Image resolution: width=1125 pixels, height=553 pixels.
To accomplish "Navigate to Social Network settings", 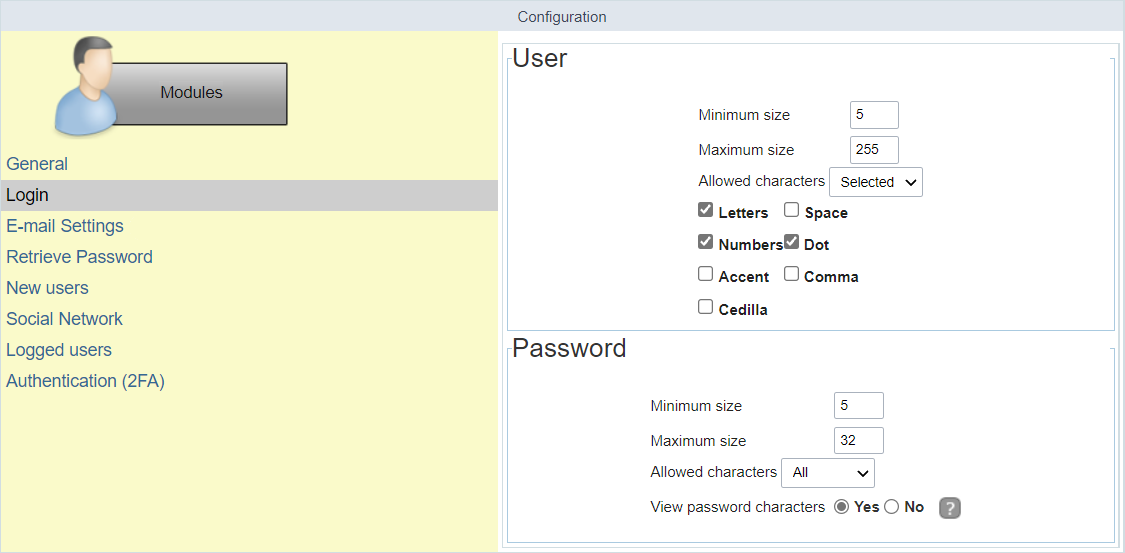I will click(x=64, y=319).
